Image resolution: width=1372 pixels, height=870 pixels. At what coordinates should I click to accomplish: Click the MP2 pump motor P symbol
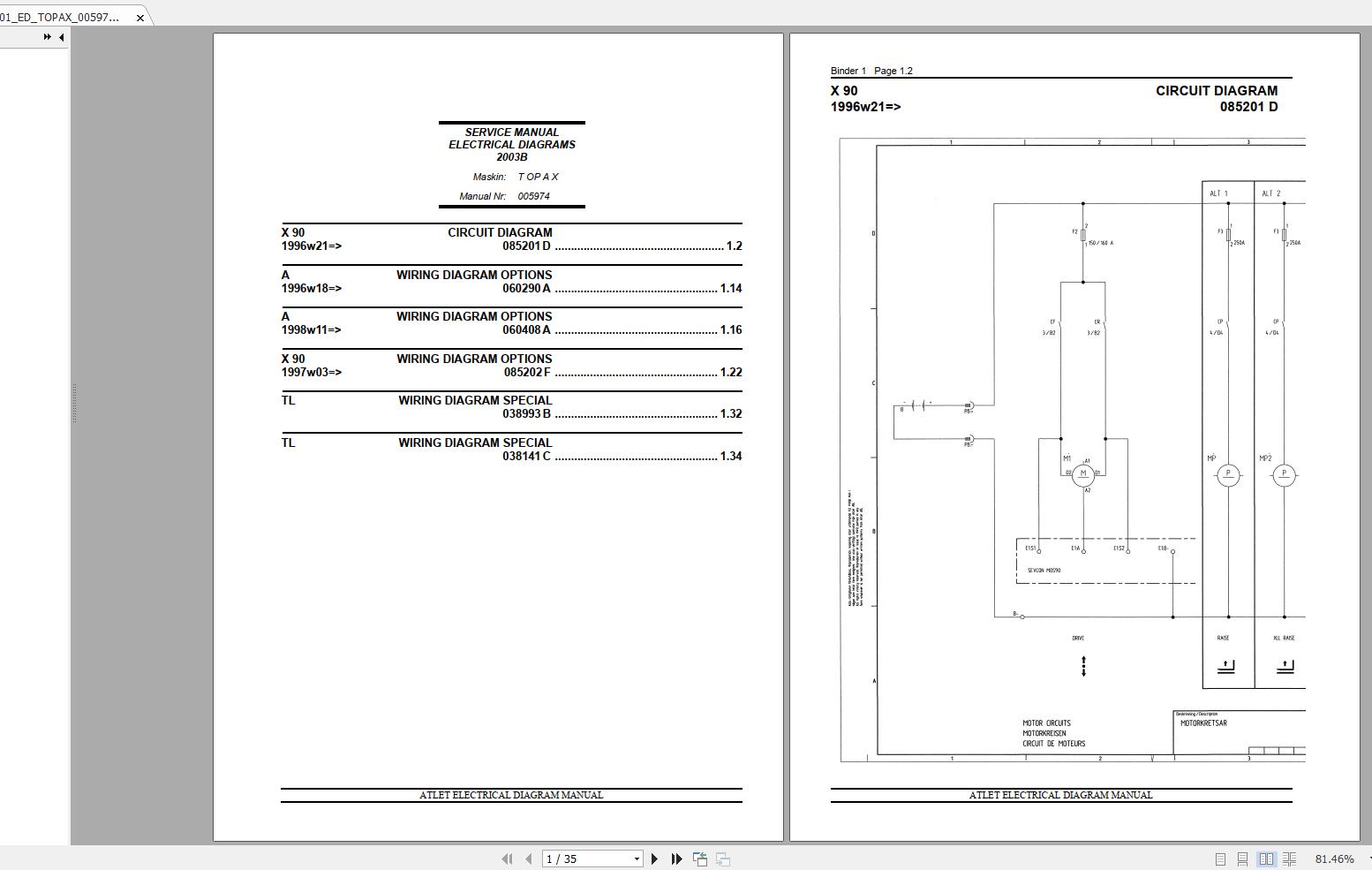click(x=1284, y=474)
